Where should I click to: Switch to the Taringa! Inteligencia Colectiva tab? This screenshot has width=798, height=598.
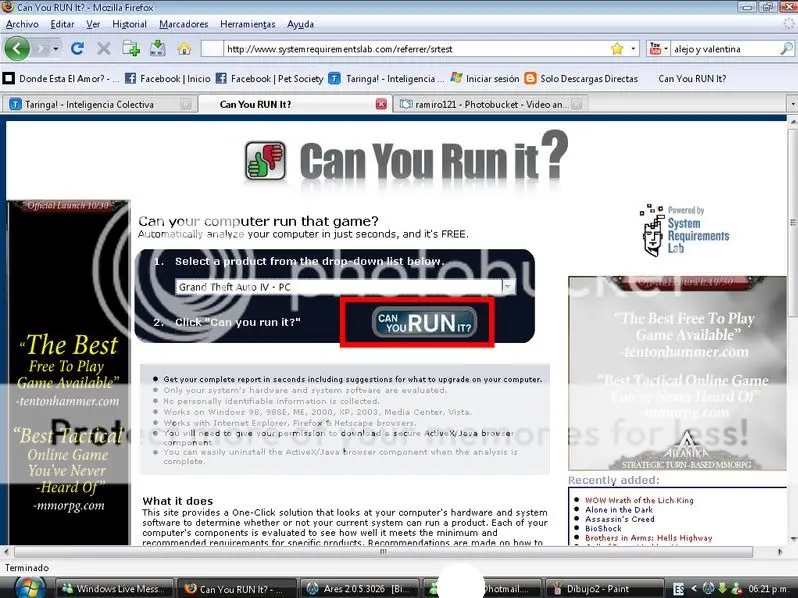(x=89, y=104)
